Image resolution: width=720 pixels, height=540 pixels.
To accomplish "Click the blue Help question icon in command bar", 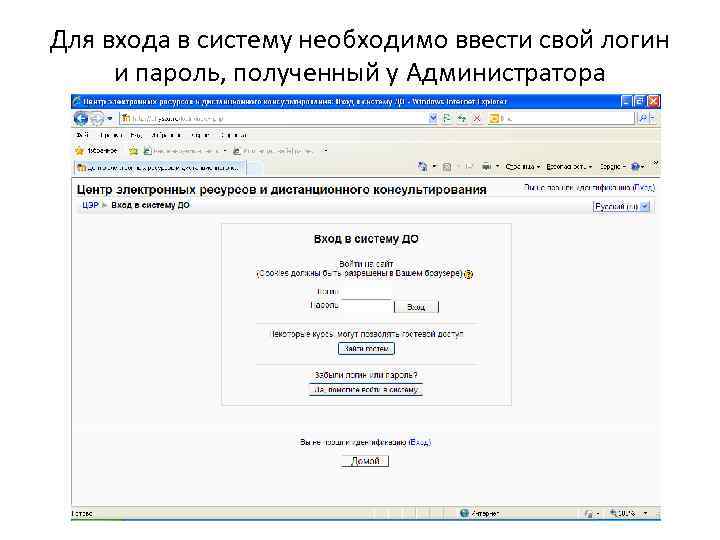I will tap(636, 167).
